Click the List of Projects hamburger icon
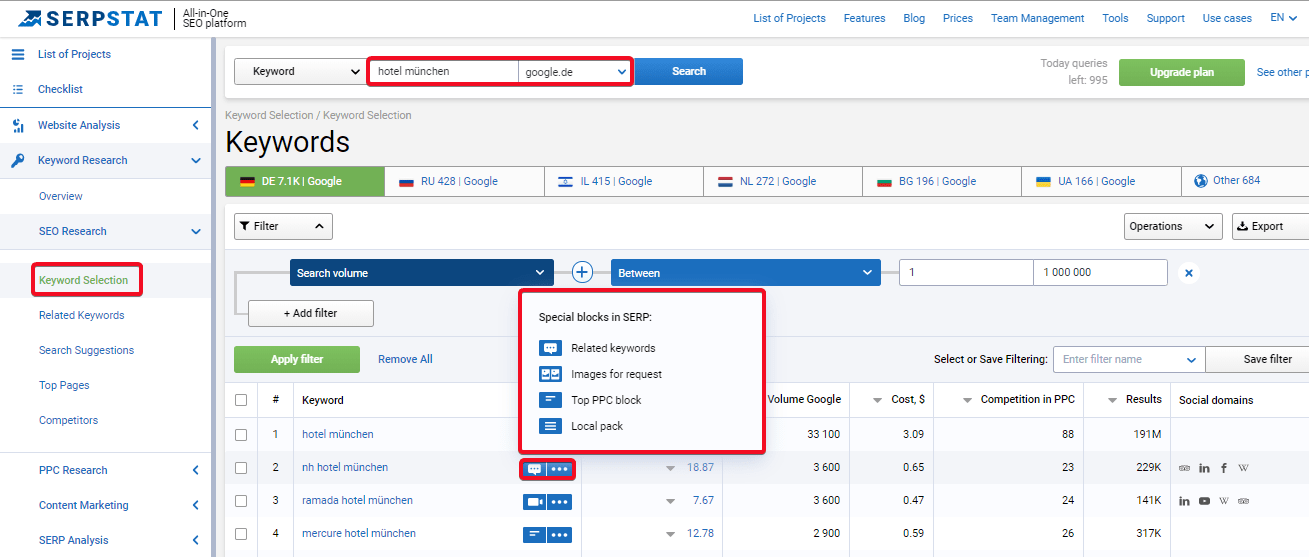Viewport: 1309px width, 557px height. click(x=18, y=54)
